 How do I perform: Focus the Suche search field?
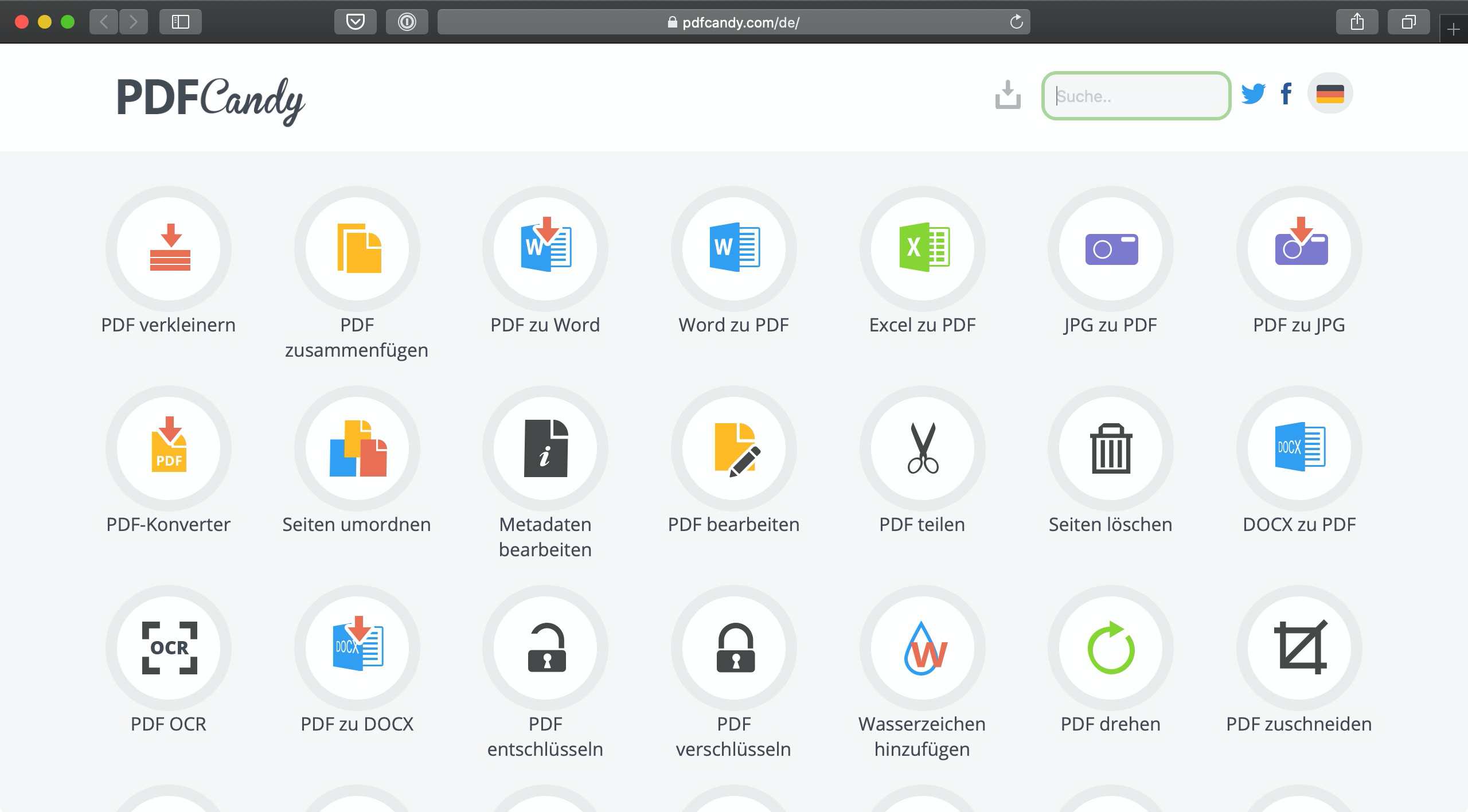(x=1136, y=96)
